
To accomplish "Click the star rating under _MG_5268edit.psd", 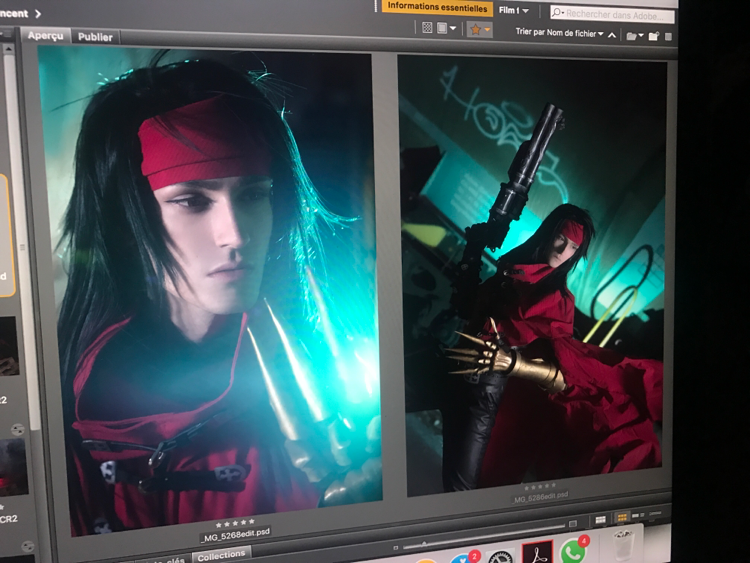I will click(x=235, y=523).
